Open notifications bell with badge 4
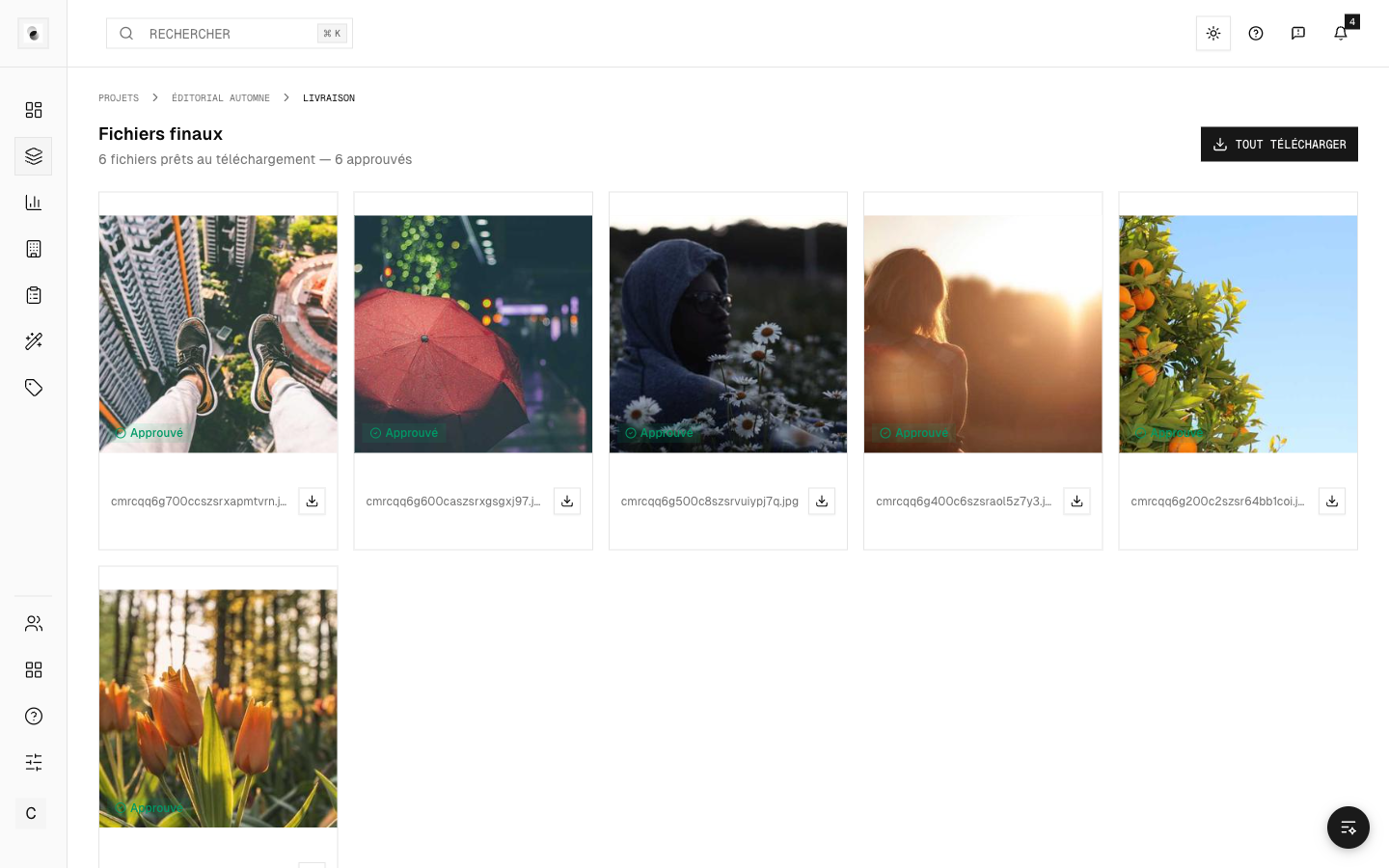Viewport: 1389px width, 868px height. click(1341, 34)
